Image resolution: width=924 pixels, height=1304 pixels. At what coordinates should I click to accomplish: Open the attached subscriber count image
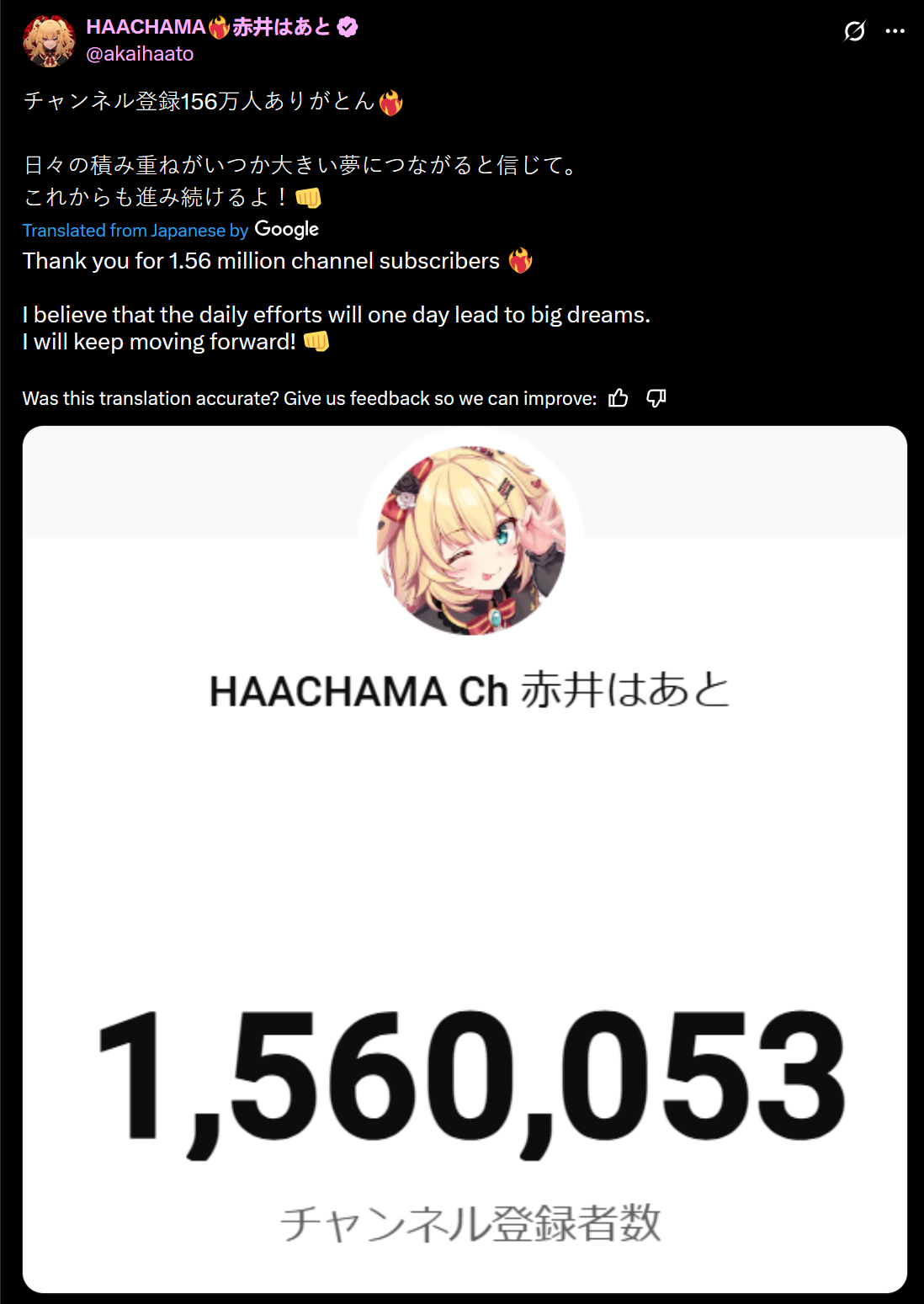click(x=465, y=859)
